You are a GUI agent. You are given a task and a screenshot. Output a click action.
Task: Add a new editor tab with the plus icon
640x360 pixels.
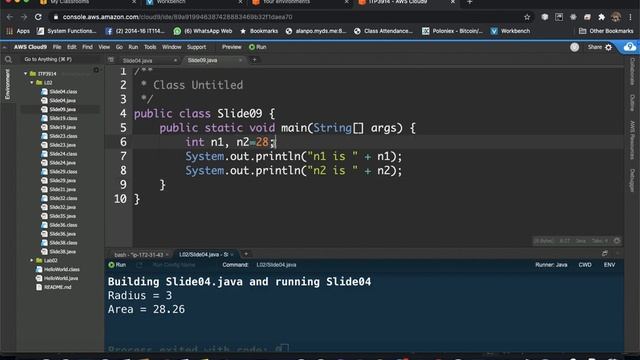tap(254, 60)
